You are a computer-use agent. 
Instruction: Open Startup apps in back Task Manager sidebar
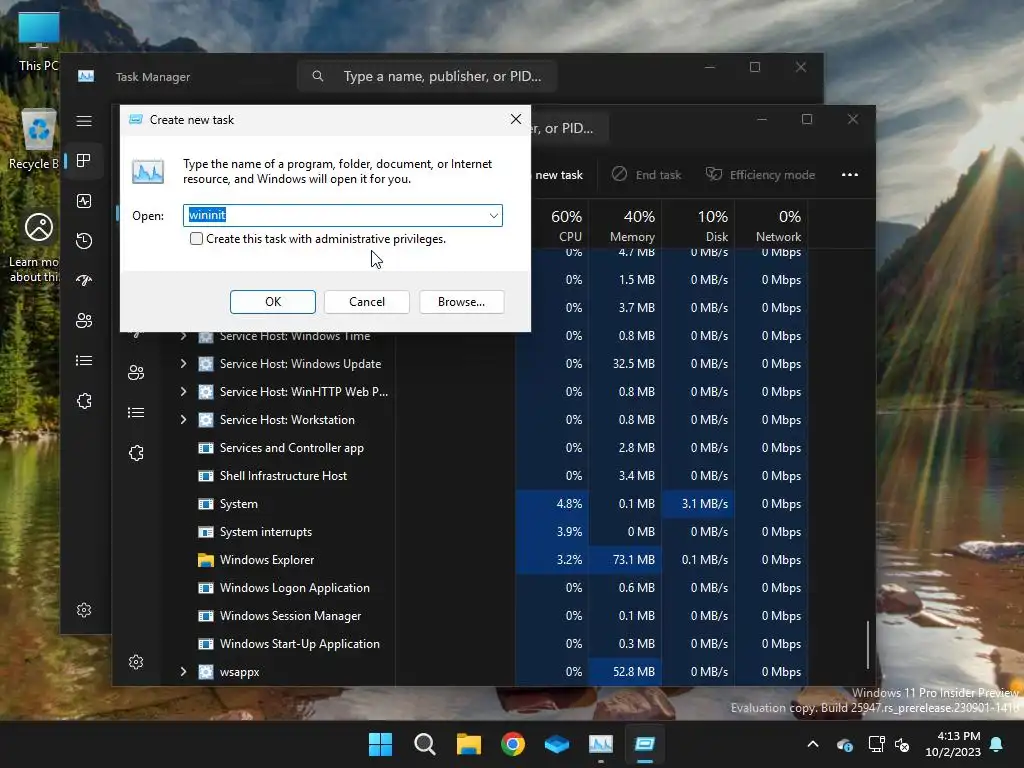pos(84,281)
